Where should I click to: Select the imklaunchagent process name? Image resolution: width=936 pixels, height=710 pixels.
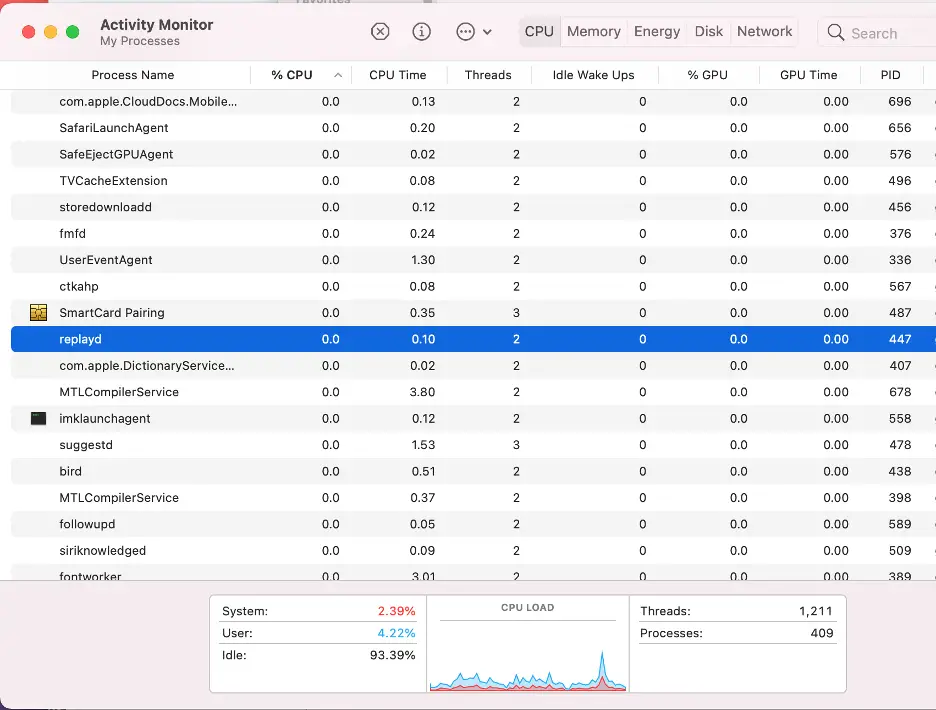click(x=104, y=419)
